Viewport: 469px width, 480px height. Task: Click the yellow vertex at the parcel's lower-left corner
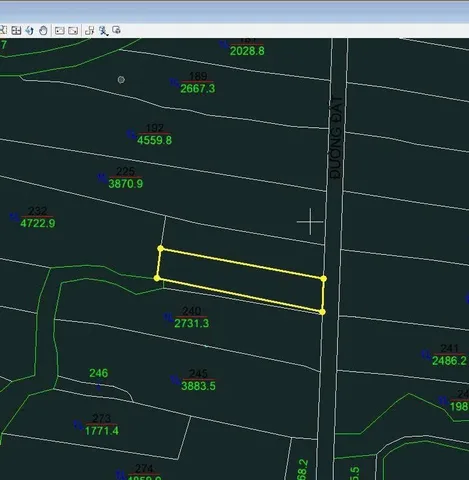click(157, 278)
